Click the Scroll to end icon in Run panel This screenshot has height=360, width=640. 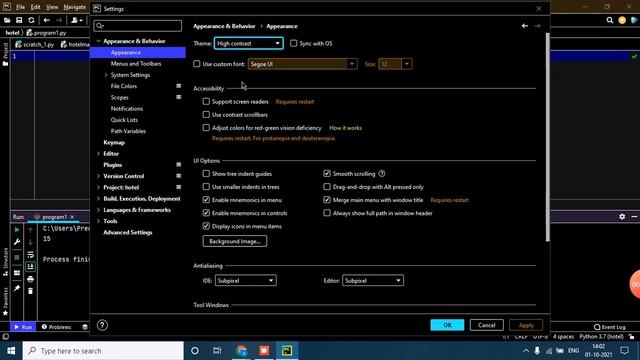(x=31, y=267)
